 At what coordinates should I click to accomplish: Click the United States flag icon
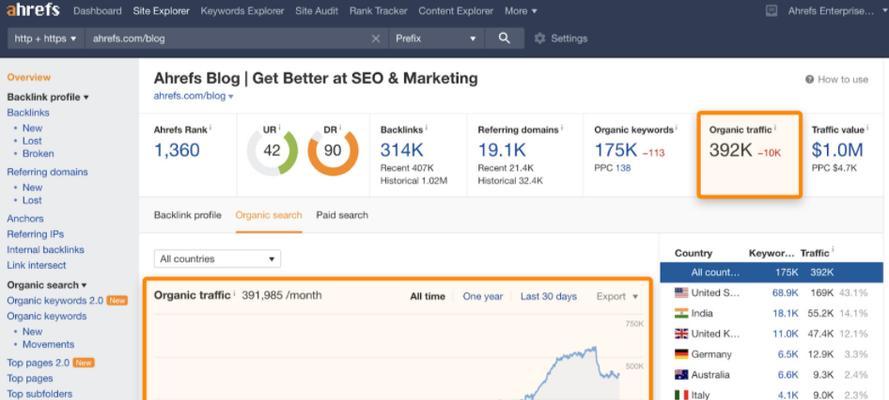tap(681, 293)
